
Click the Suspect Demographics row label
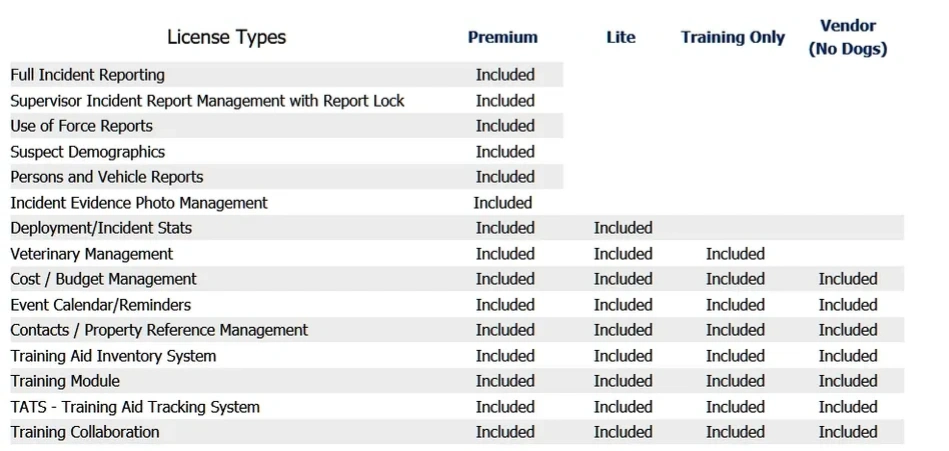click(88, 152)
